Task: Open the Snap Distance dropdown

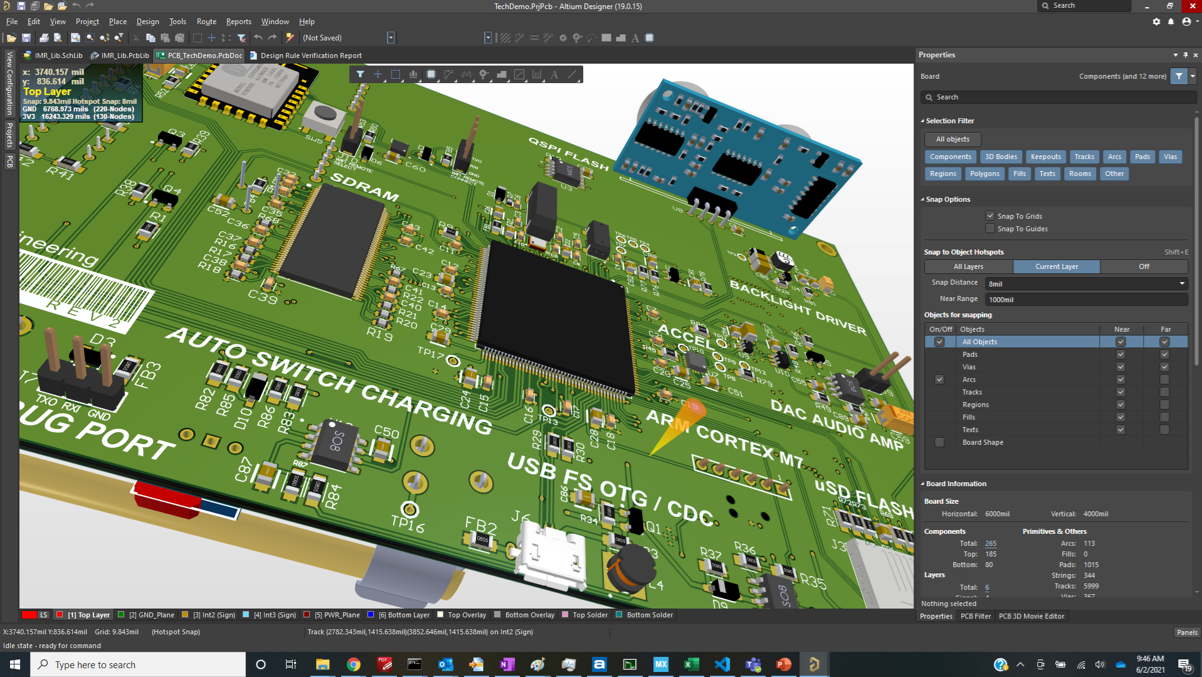Action: tap(1181, 284)
